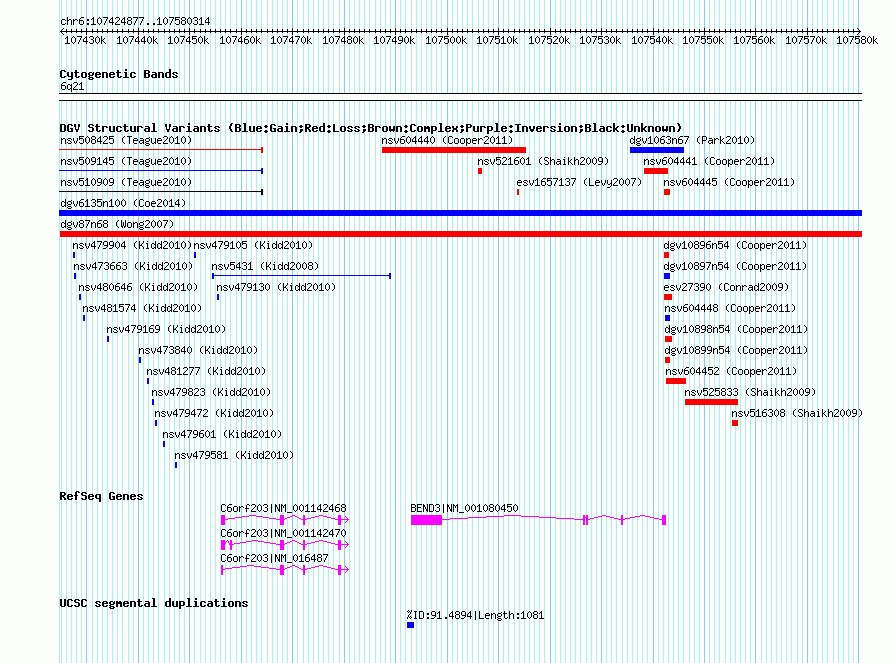
Task: Click nsv479105 (Kidd2010) label
Action: point(253,245)
